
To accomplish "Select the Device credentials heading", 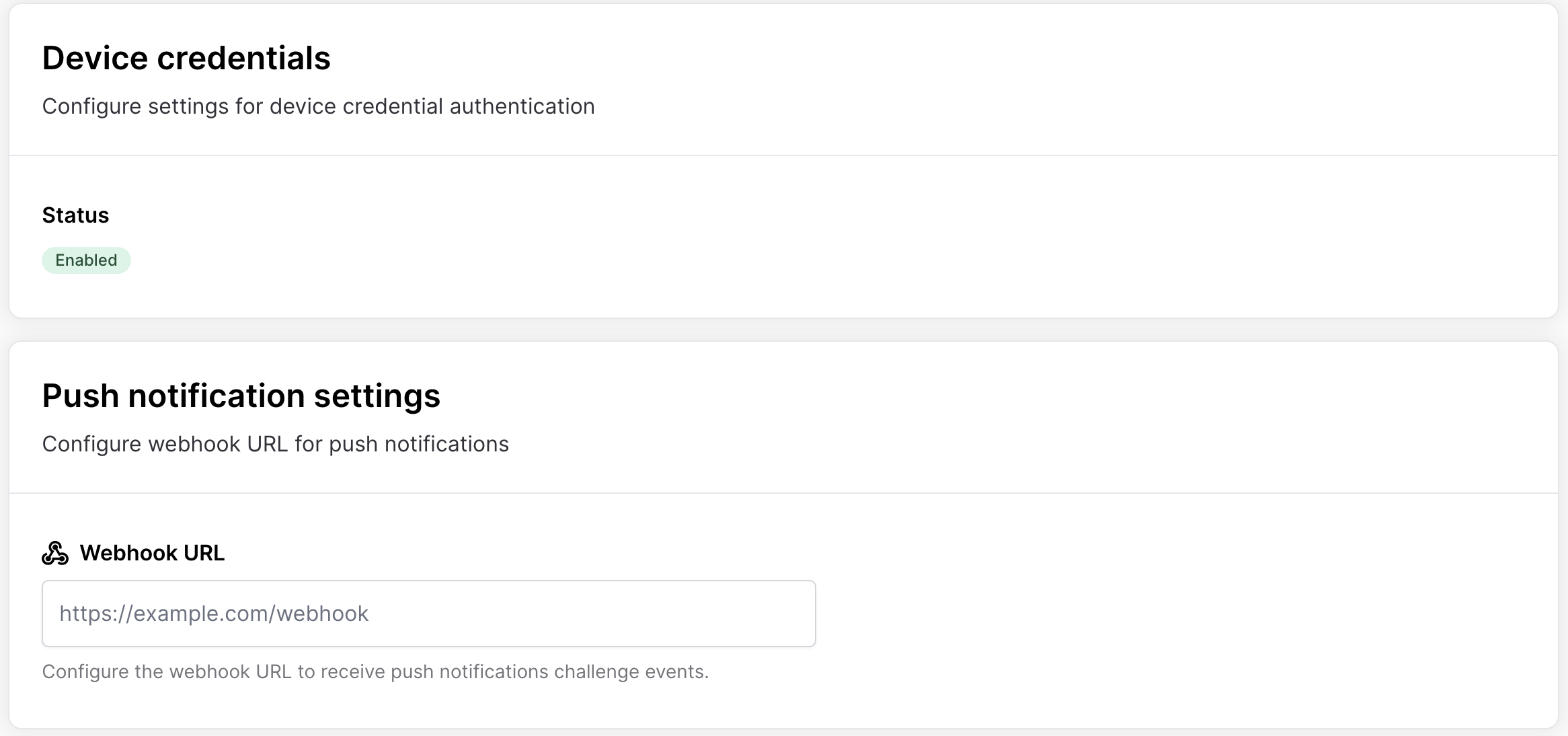I will tap(186, 58).
